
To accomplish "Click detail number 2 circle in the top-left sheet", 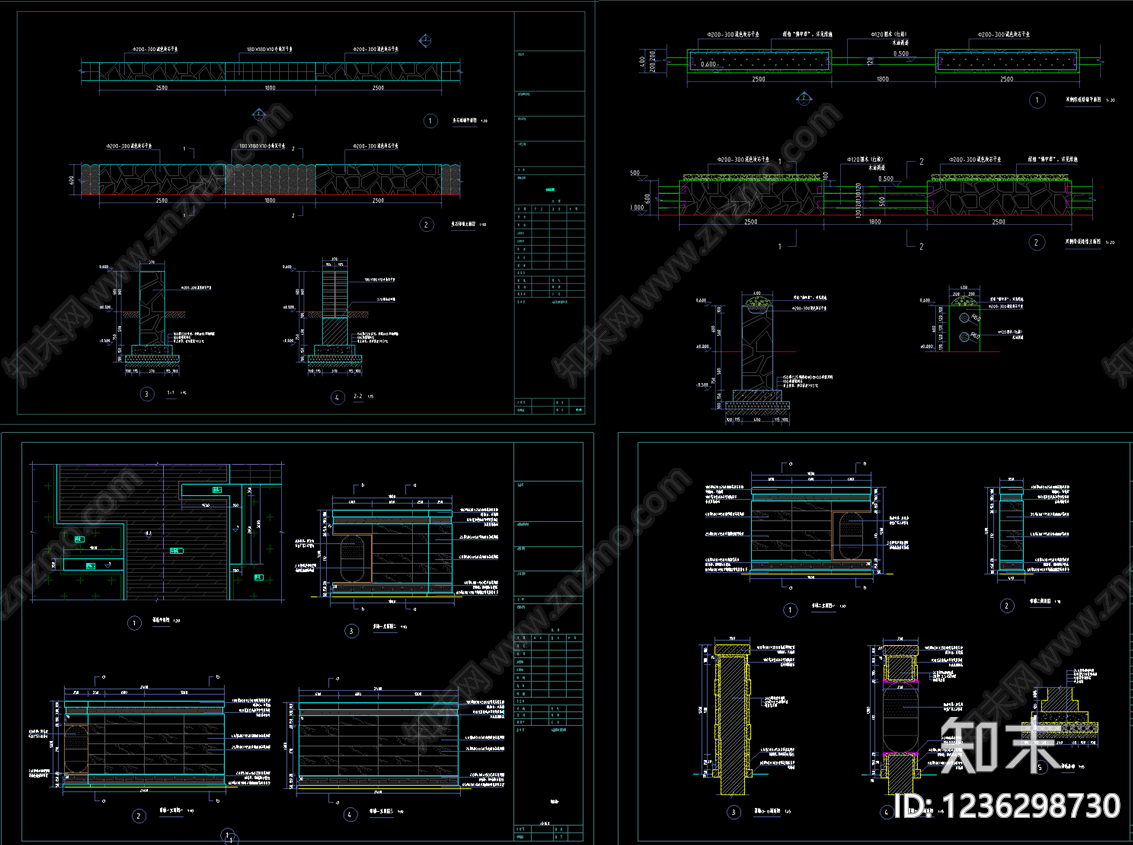I will [426, 225].
